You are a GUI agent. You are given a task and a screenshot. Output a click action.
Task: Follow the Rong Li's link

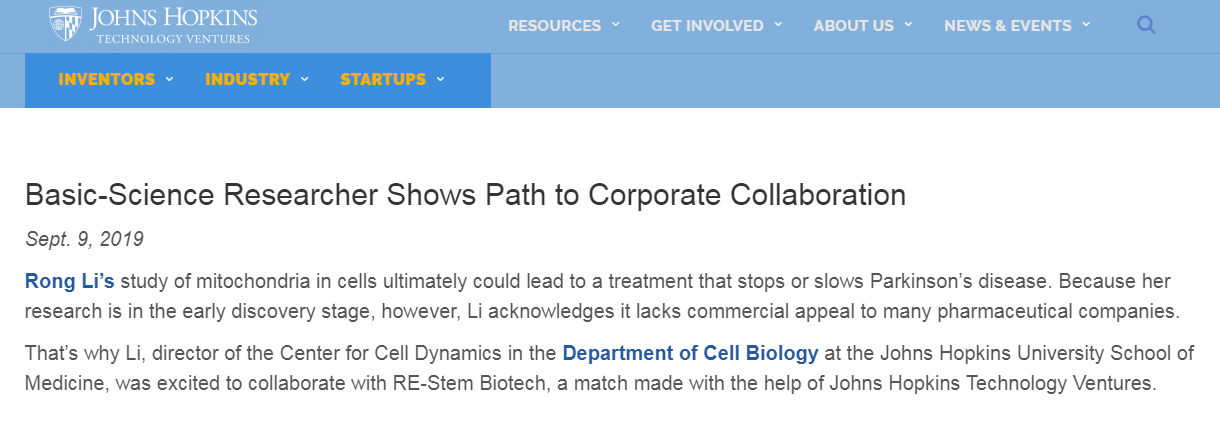70,281
